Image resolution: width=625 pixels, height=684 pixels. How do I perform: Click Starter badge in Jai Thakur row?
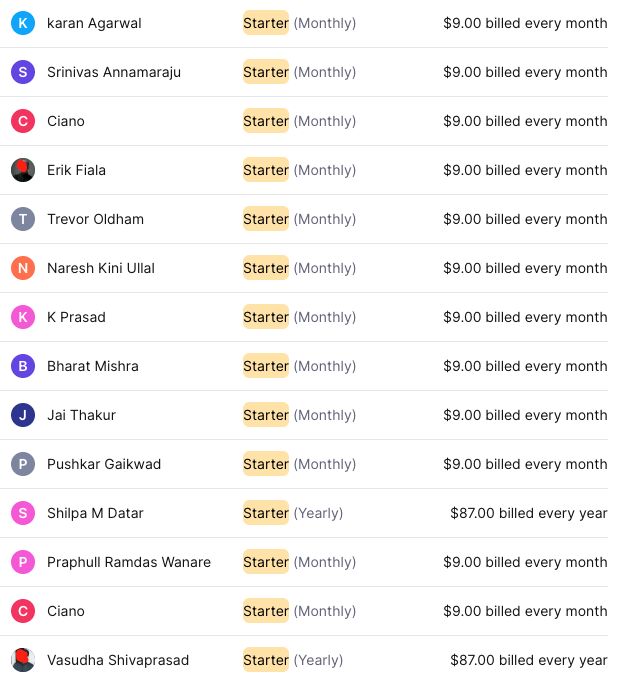(266, 415)
